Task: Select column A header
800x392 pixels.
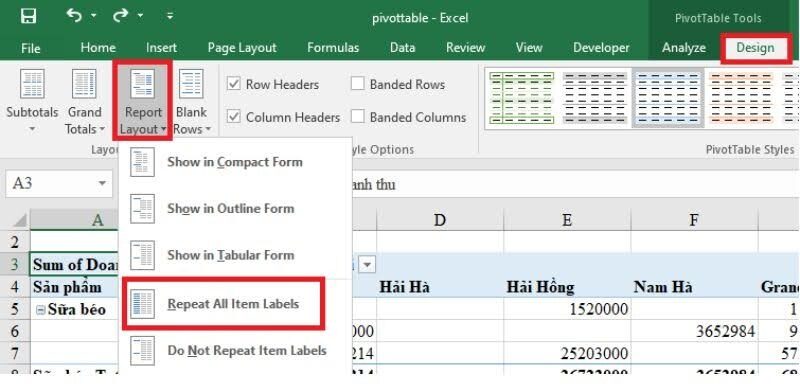Action: [x=74, y=220]
